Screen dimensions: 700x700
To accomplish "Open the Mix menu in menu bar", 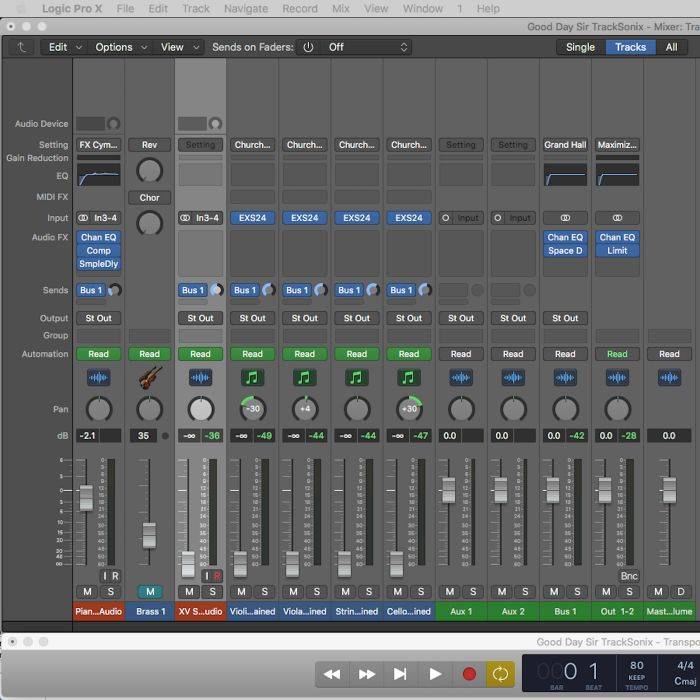I will tap(341, 8).
